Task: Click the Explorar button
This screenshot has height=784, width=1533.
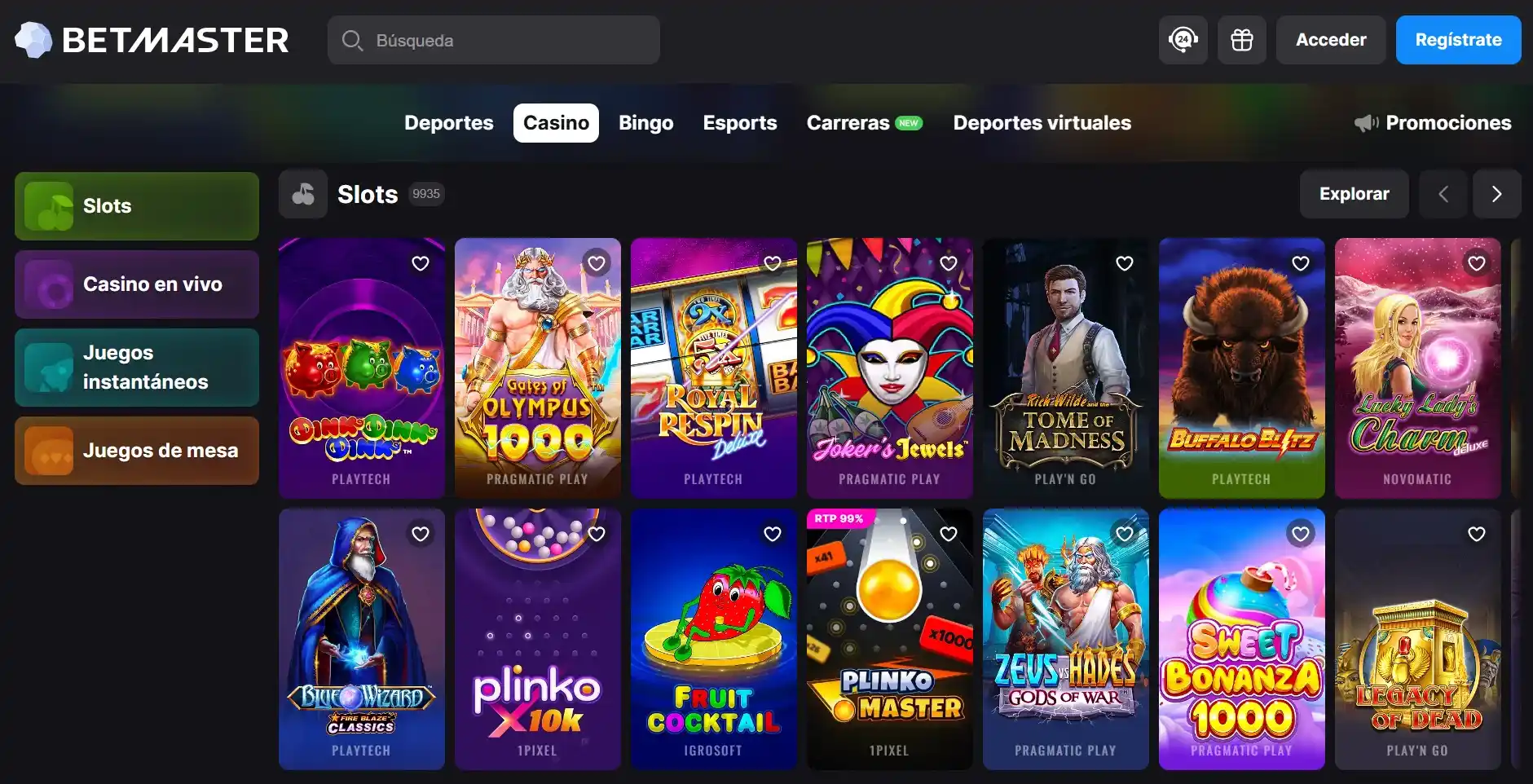Action: click(x=1354, y=194)
